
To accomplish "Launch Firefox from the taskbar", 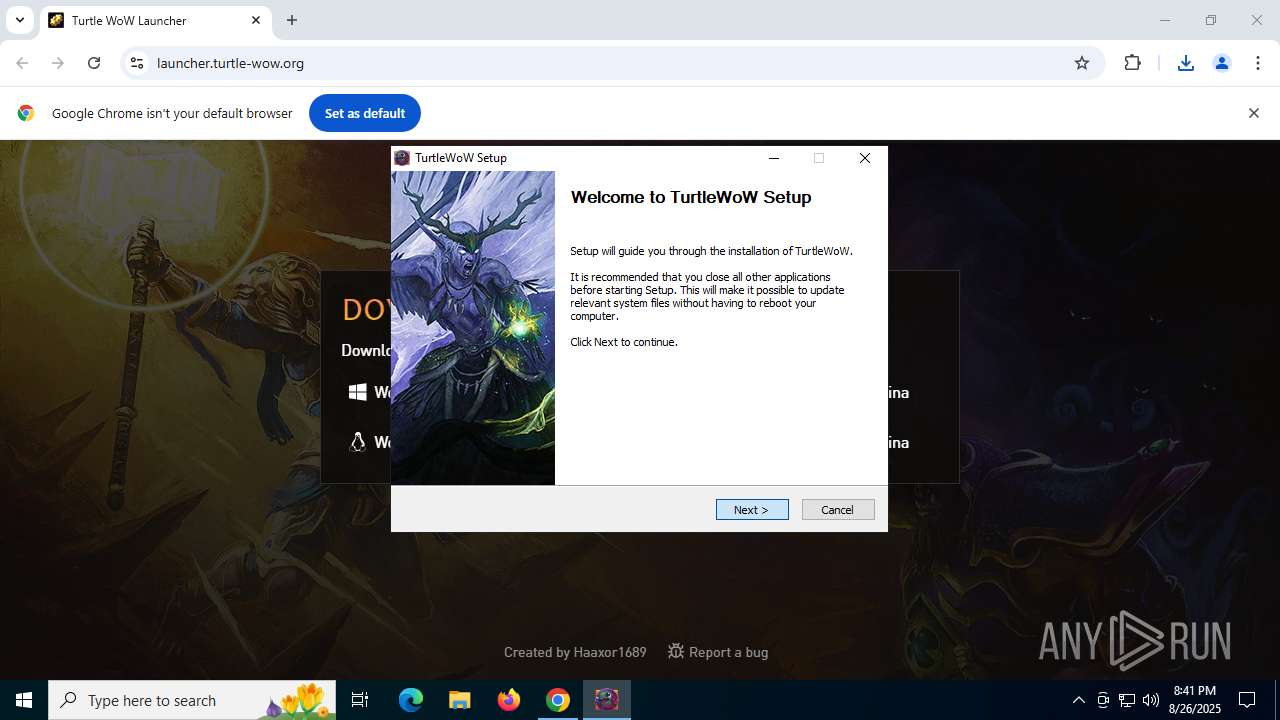I will [x=509, y=700].
